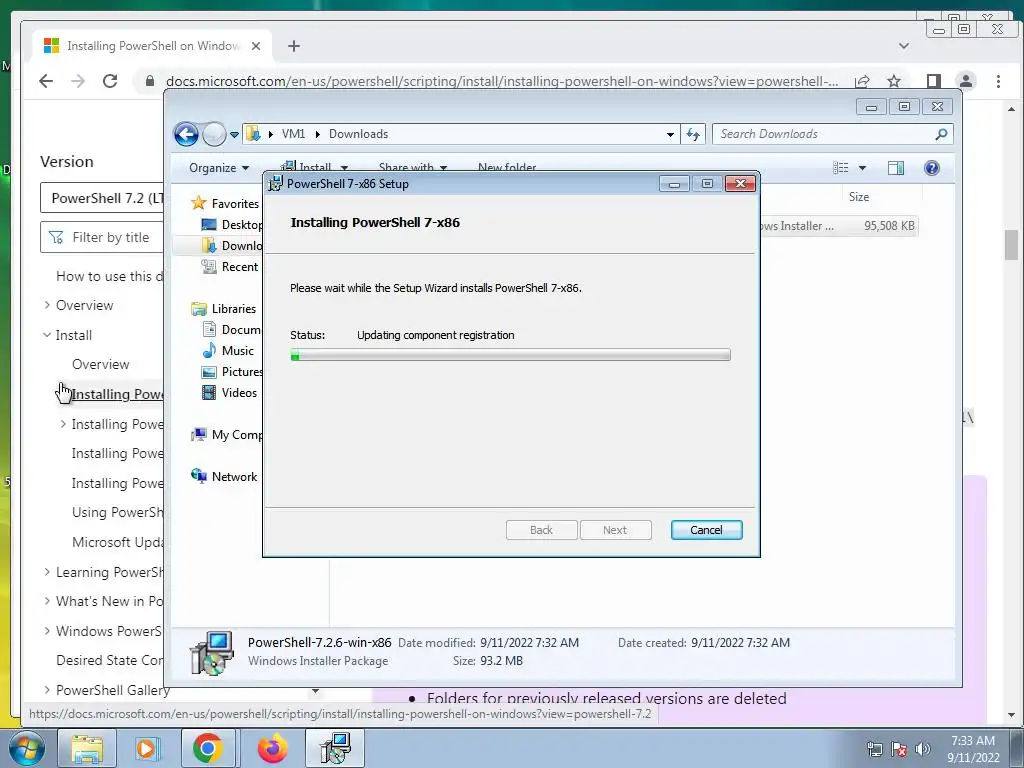Click Downloads in the Explorer breadcrumb
1024x768 pixels.
point(358,134)
